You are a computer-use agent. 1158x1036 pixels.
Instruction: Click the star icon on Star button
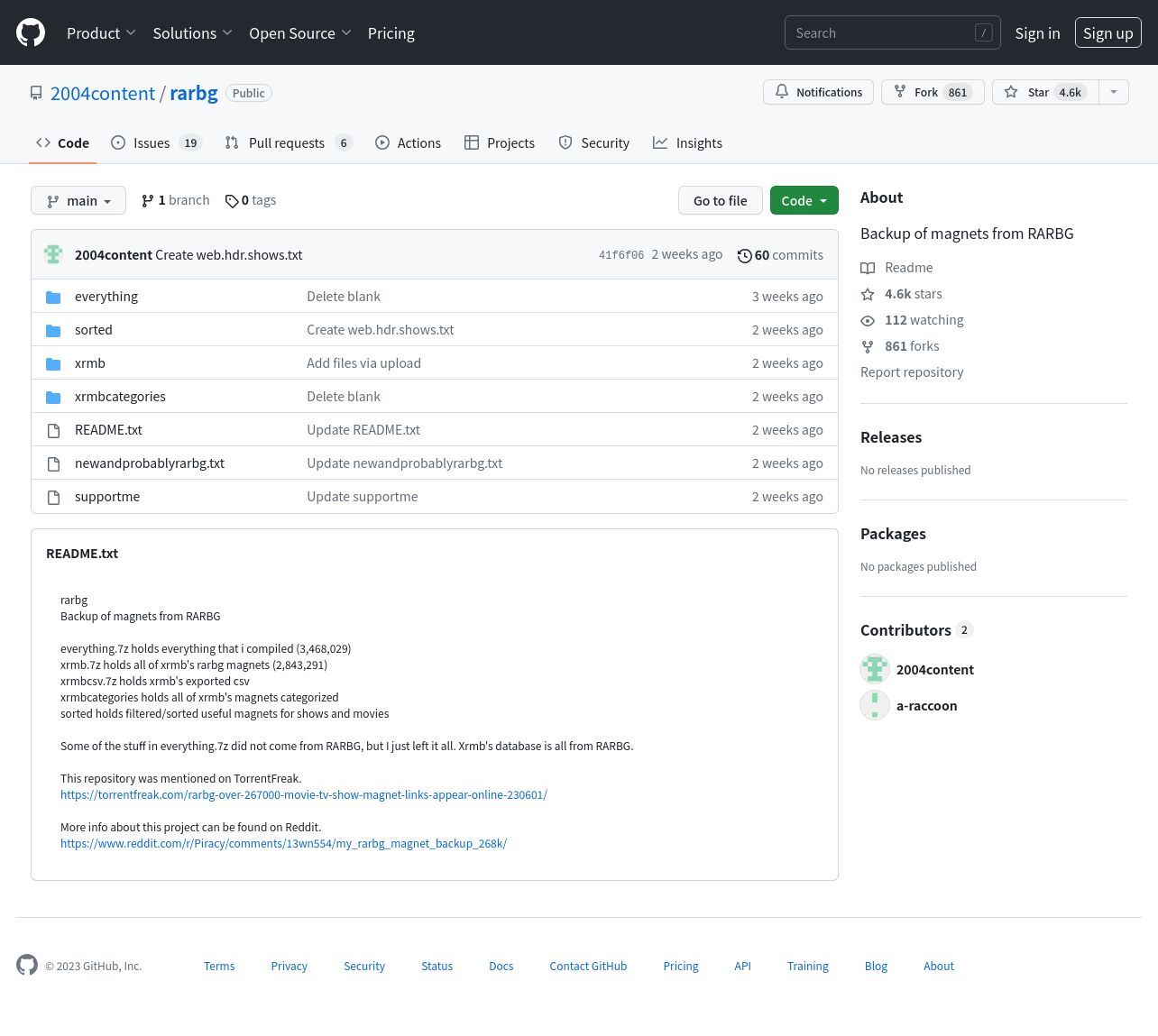click(1011, 92)
